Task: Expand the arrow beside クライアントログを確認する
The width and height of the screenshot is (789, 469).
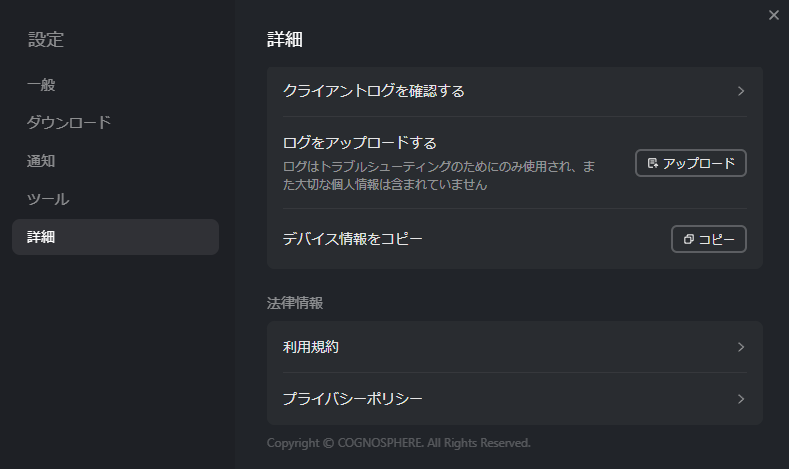Action: (741, 91)
